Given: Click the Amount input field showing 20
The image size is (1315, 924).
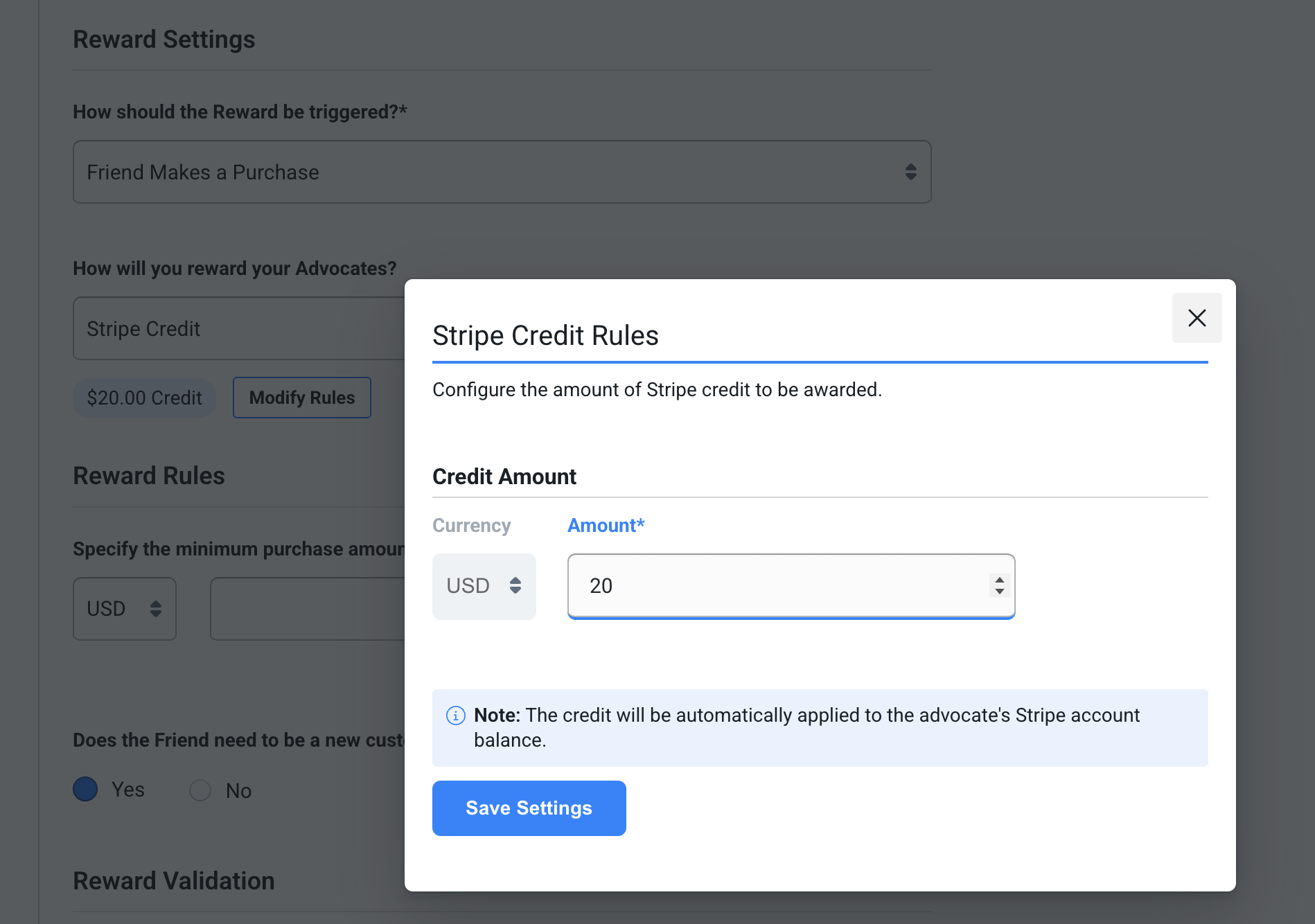Looking at the screenshot, I should point(791,586).
